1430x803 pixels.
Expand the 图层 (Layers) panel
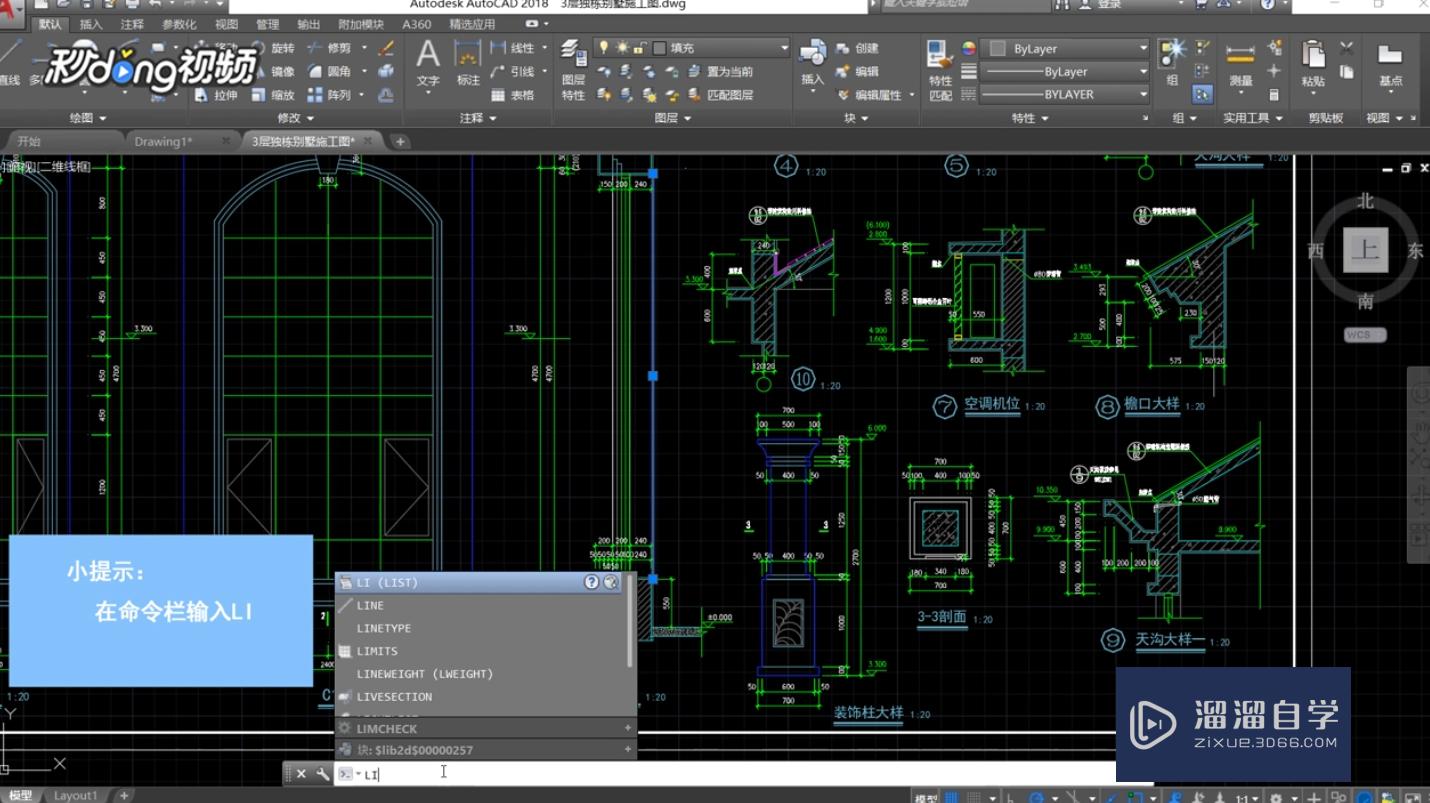click(x=672, y=118)
